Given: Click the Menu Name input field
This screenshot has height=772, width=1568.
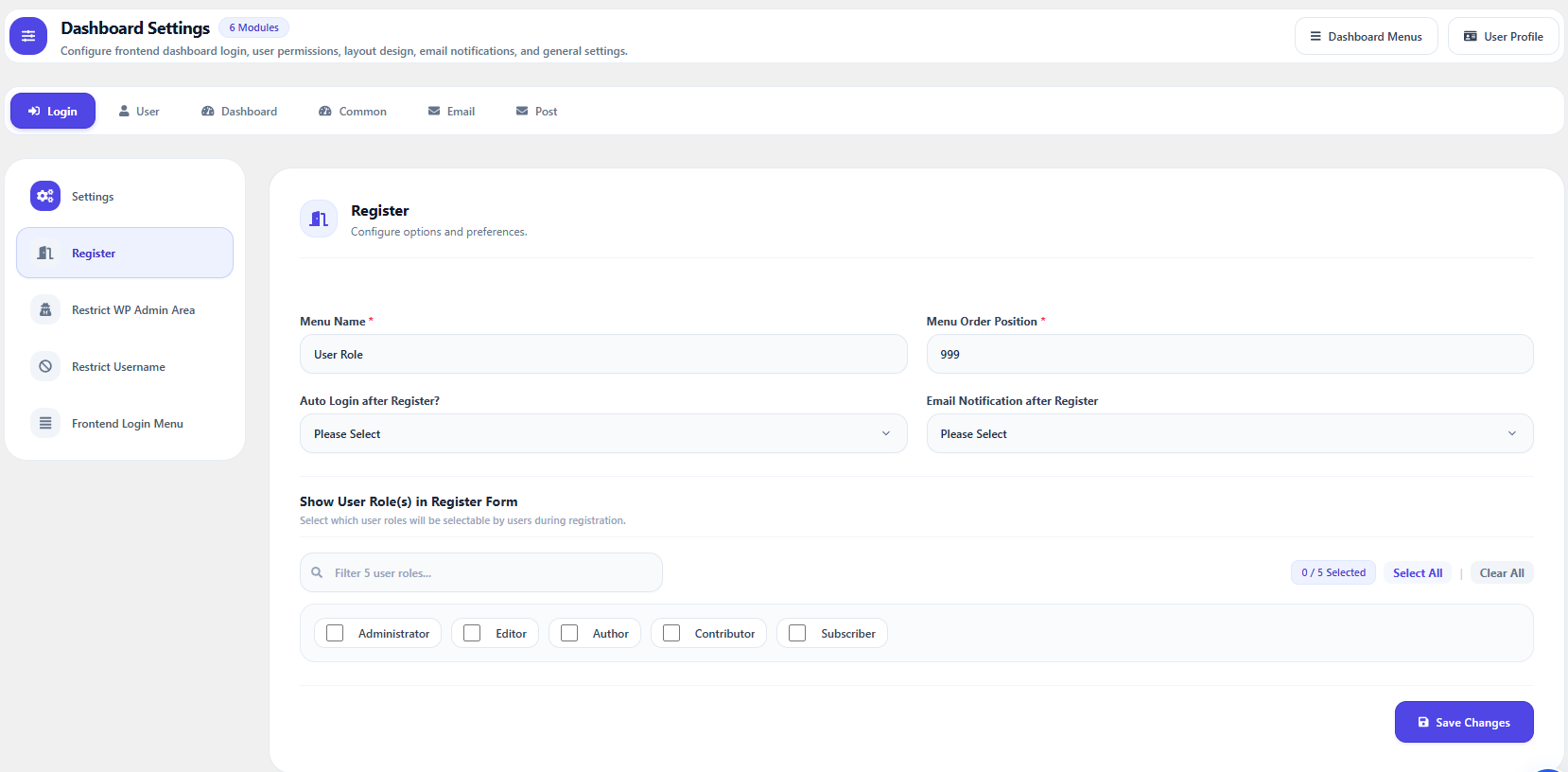Looking at the screenshot, I should [603, 354].
